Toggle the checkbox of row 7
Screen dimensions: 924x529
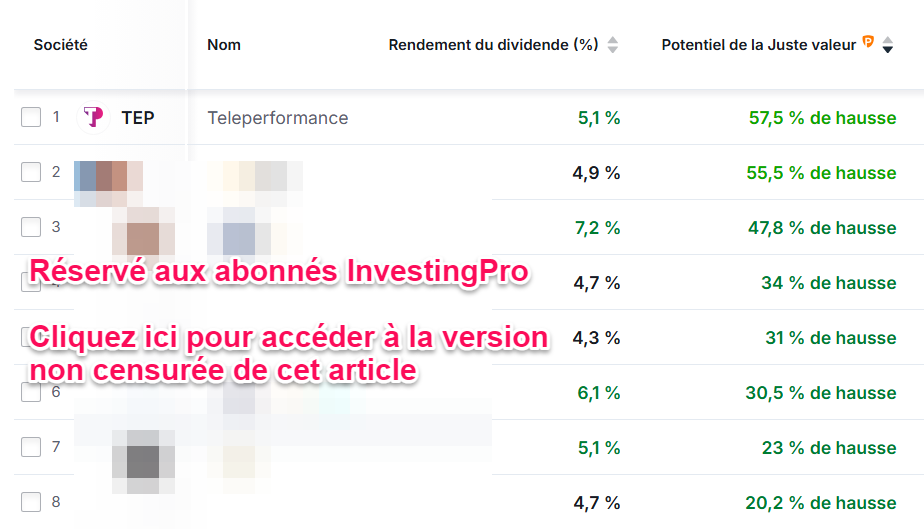pyautogui.click(x=31, y=447)
